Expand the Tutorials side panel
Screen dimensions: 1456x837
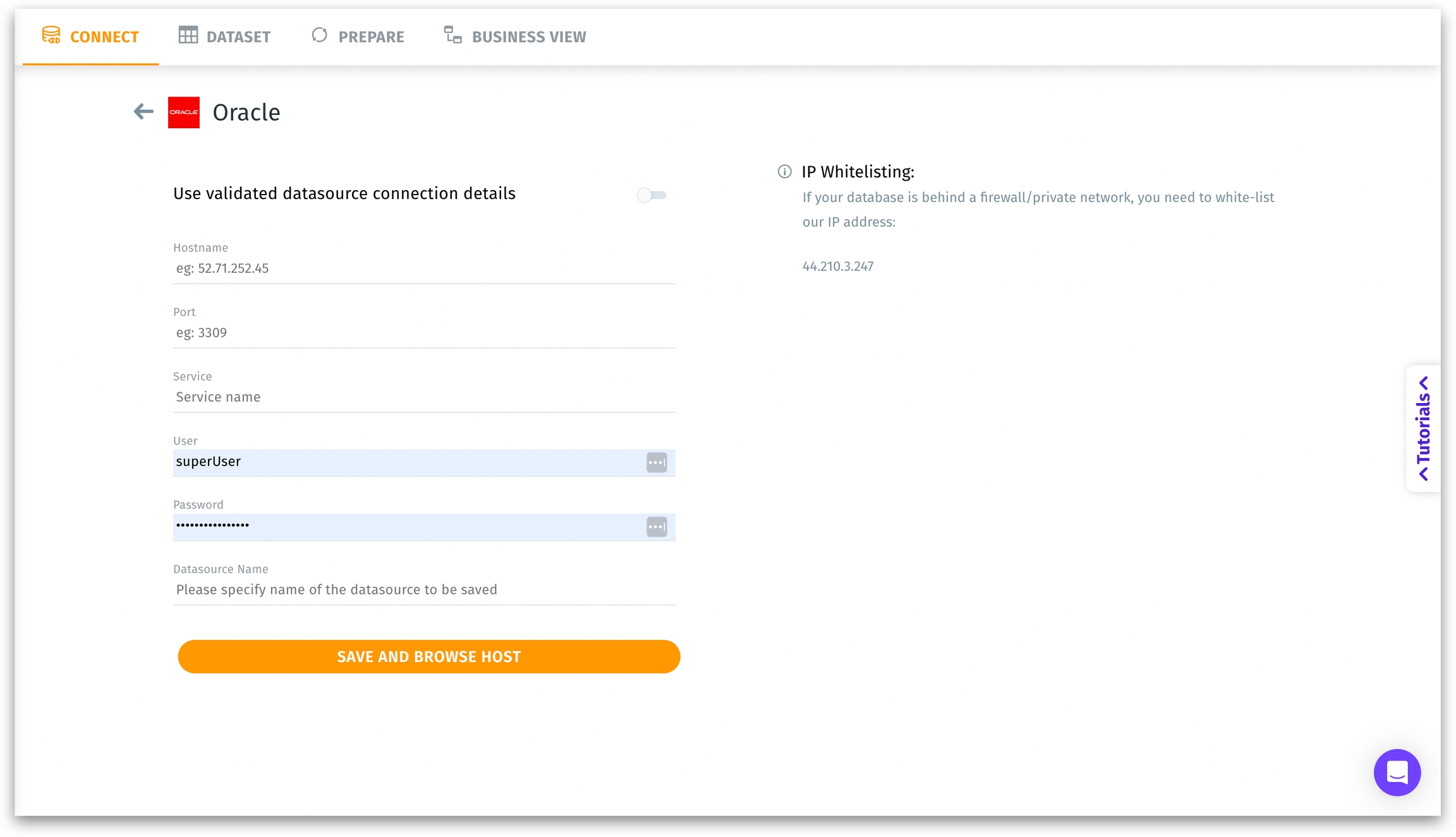point(1423,428)
